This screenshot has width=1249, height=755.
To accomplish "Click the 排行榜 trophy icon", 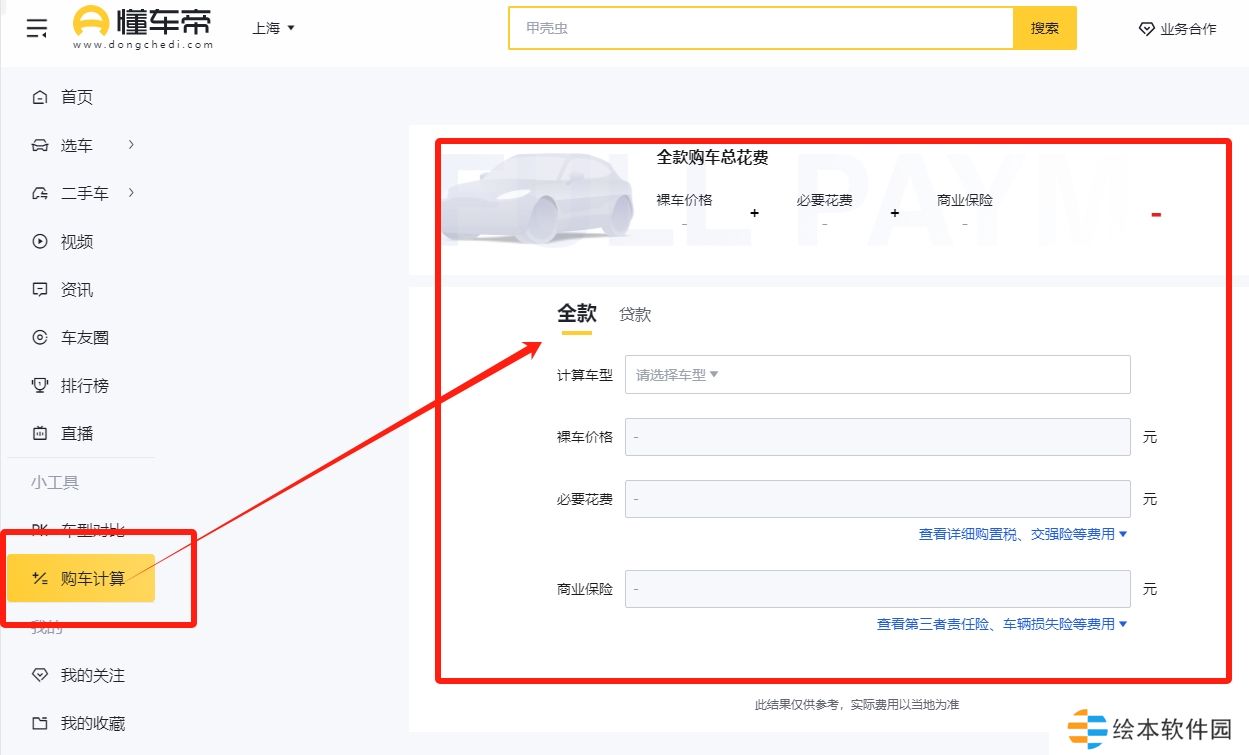I will pyautogui.click(x=40, y=385).
